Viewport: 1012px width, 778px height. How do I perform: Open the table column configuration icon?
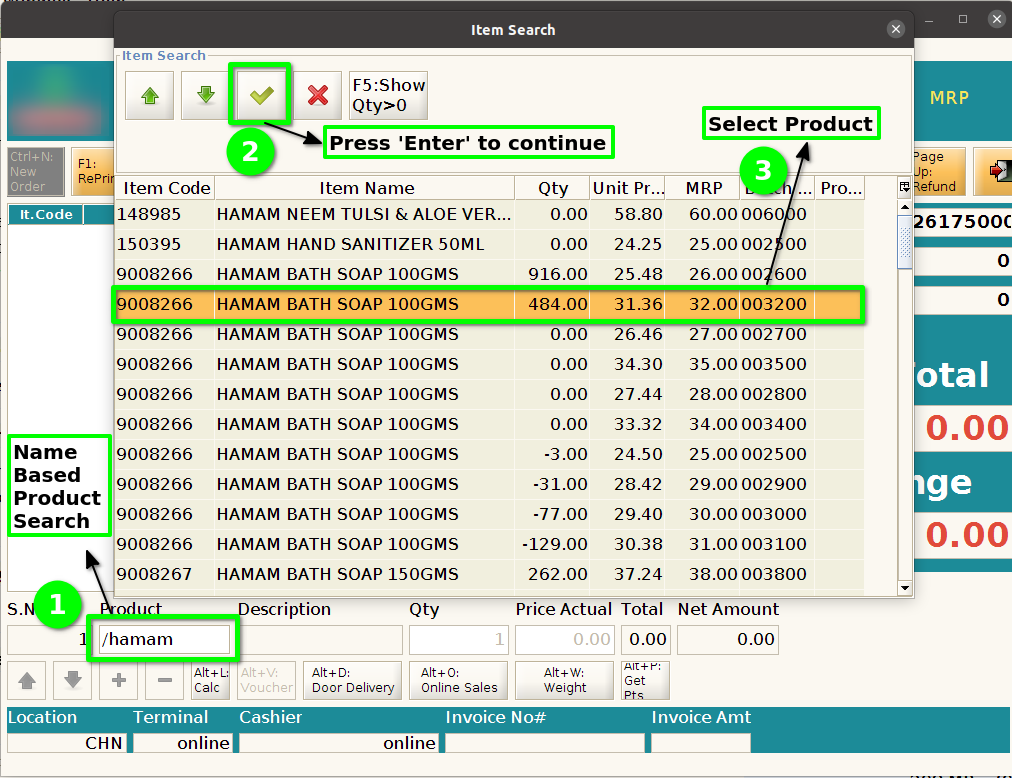coord(904,188)
